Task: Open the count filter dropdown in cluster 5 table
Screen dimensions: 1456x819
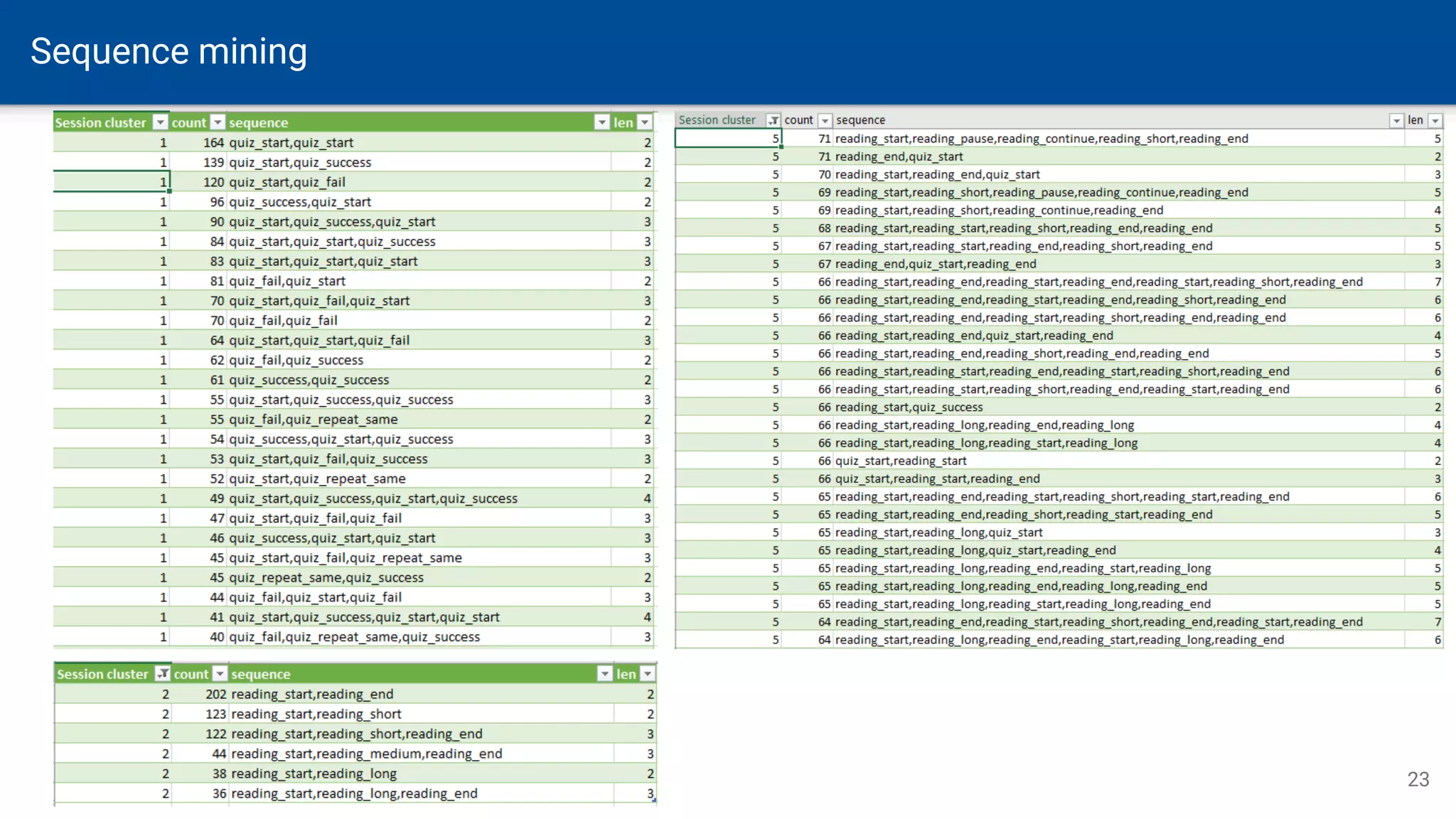Action: coord(825,120)
